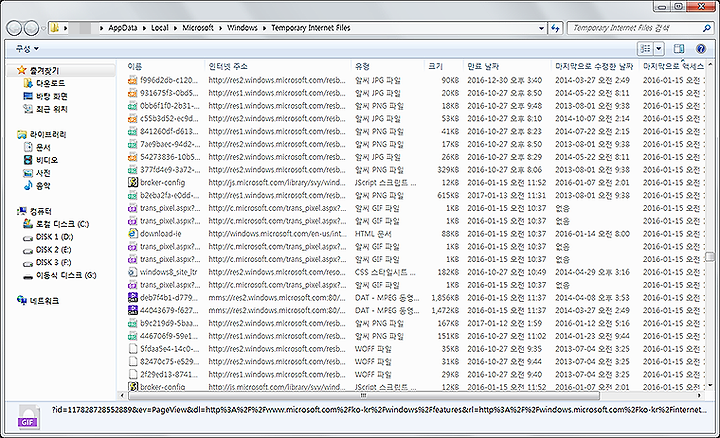Sort by 이름 column header
This screenshot has height=438, width=720.
click(x=135, y=66)
